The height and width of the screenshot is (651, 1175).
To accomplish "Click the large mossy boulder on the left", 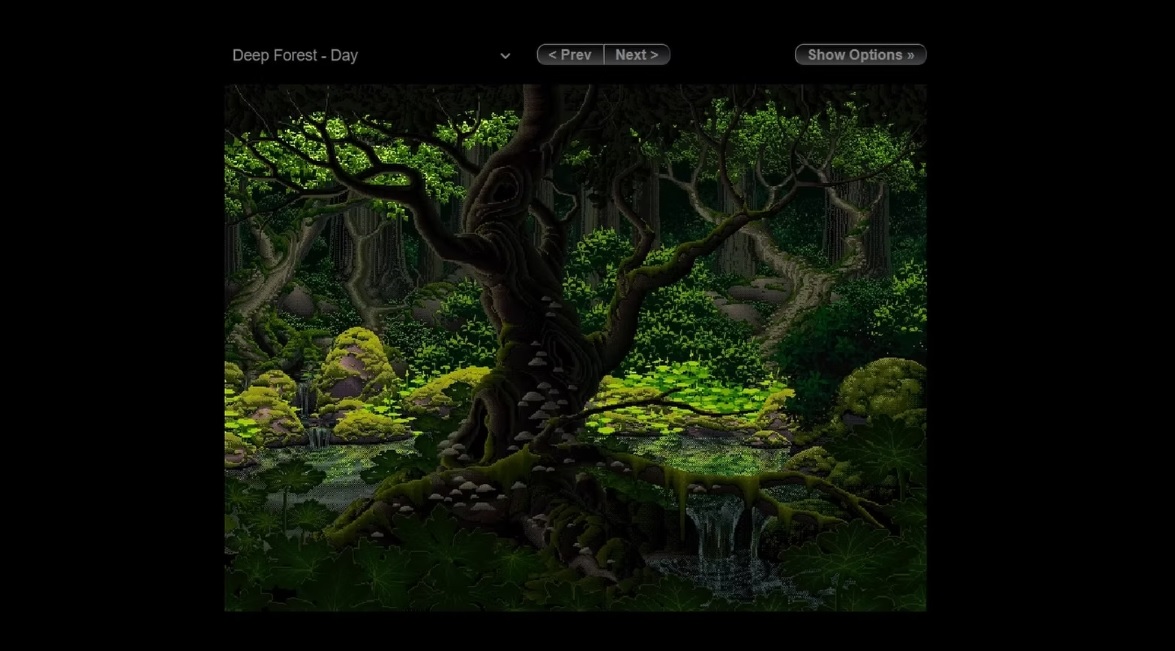I will [x=355, y=365].
